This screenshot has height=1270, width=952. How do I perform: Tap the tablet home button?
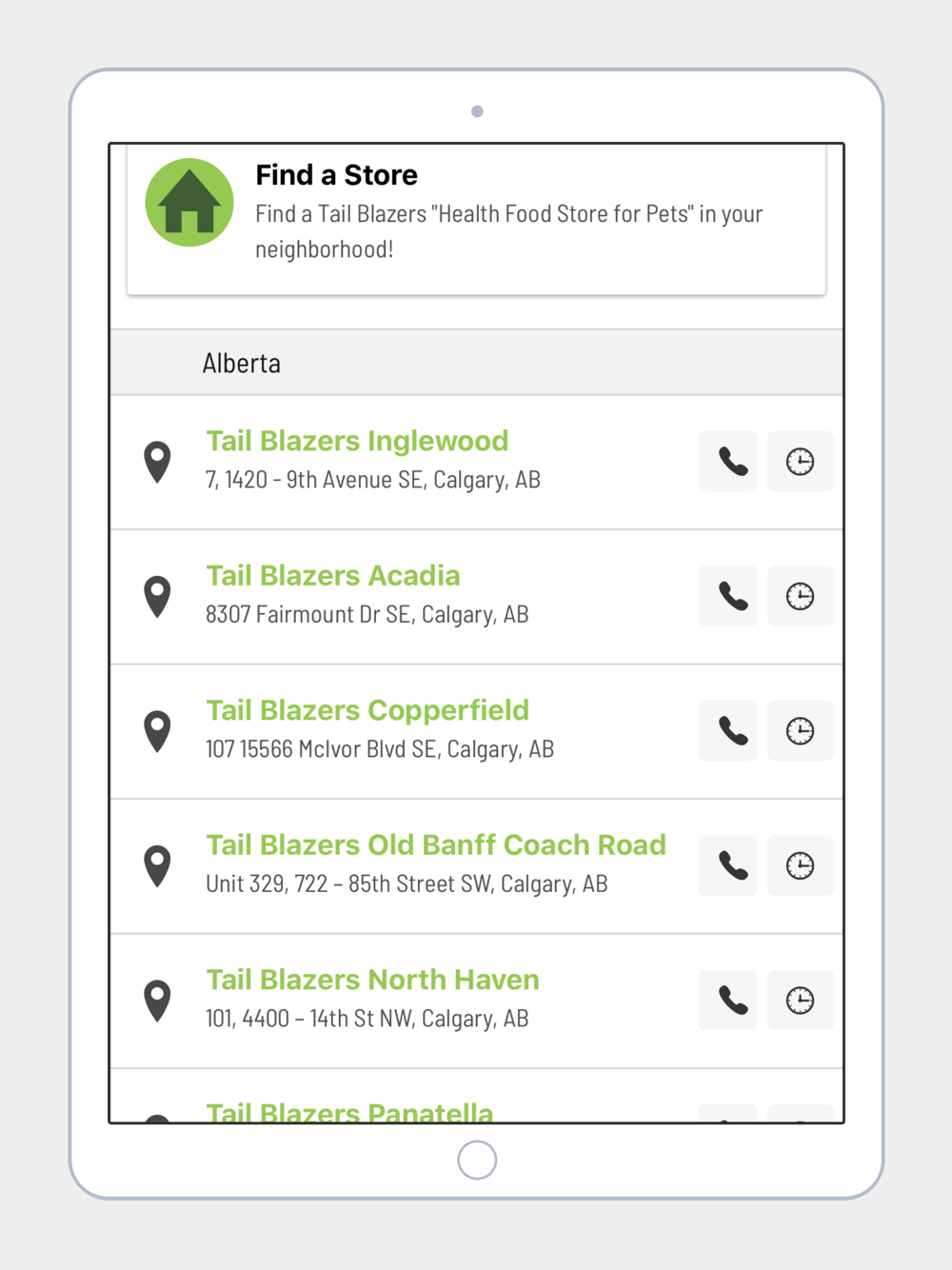coord(477,1160)
